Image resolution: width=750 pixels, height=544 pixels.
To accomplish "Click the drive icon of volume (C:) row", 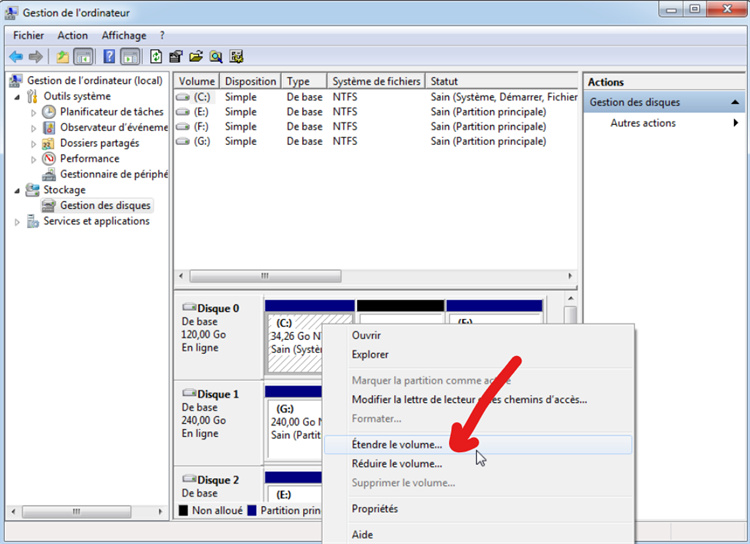I will pyautogui.click(x=183, y=97).
